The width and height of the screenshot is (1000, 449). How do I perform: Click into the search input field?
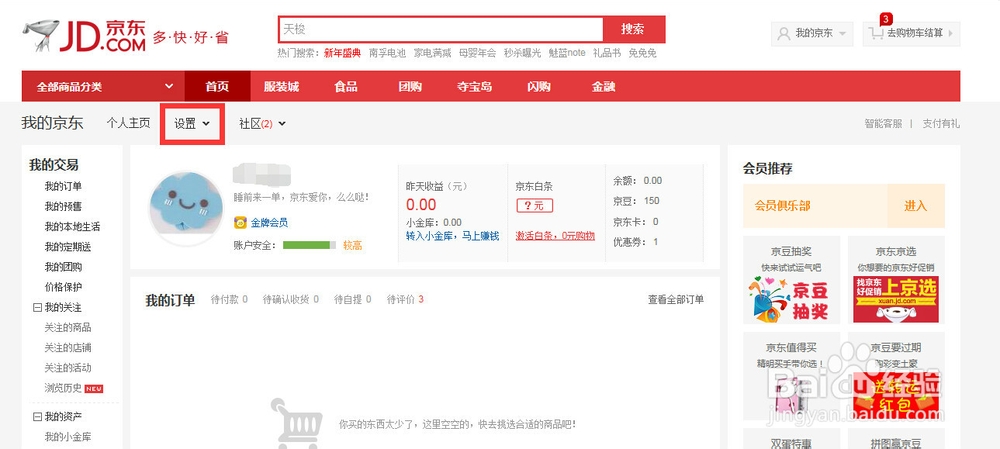tap(441, 29)
